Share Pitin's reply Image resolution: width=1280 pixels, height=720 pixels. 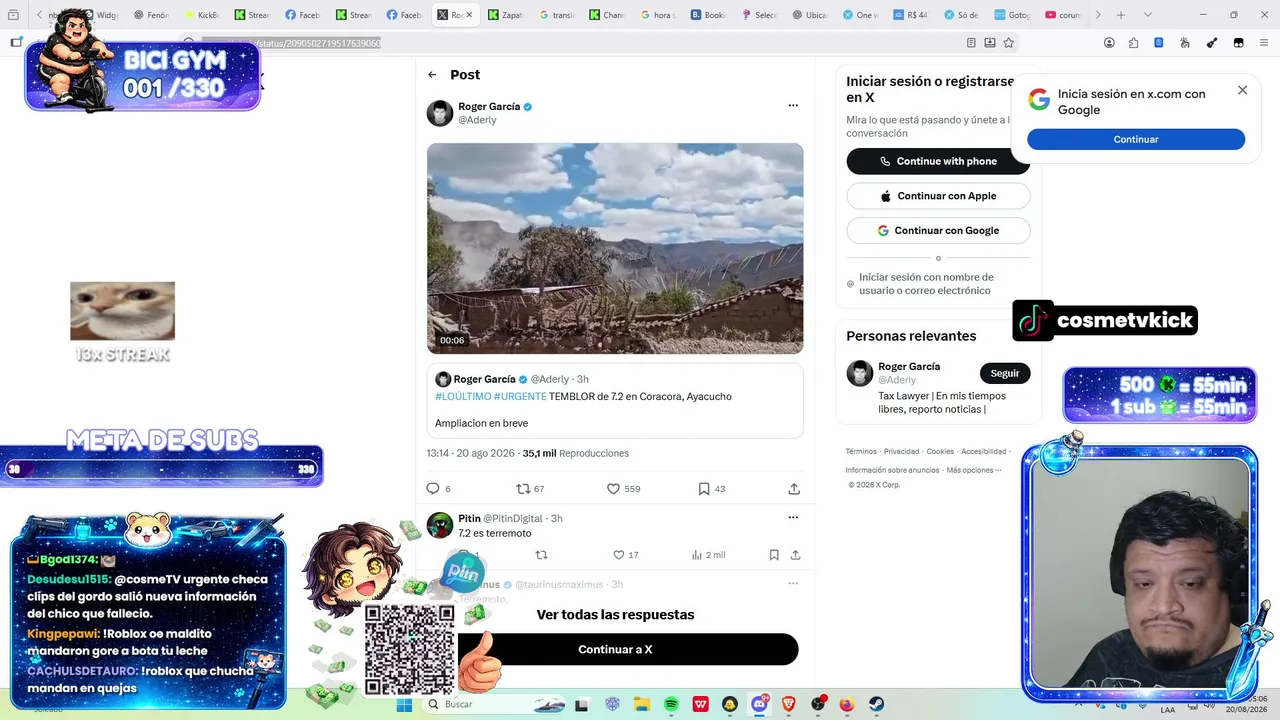point(795,555)
